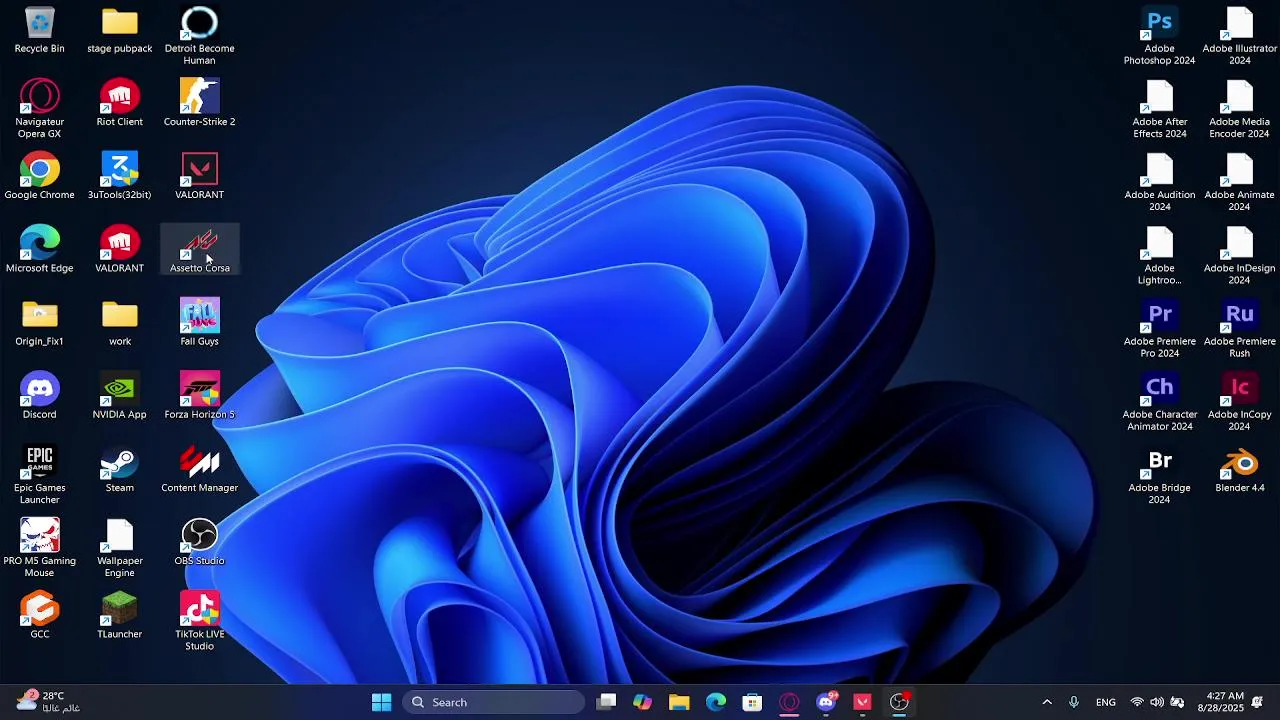Screen dimensions: 1280x720
Task: Open the ENG language switcher
Action: [1106, 702]
